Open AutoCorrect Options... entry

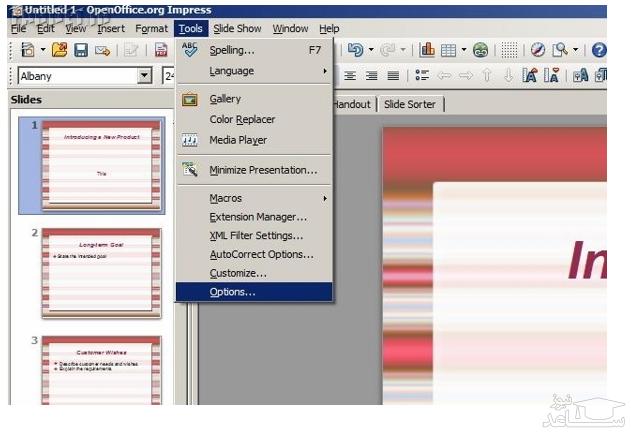coord(261,254)
